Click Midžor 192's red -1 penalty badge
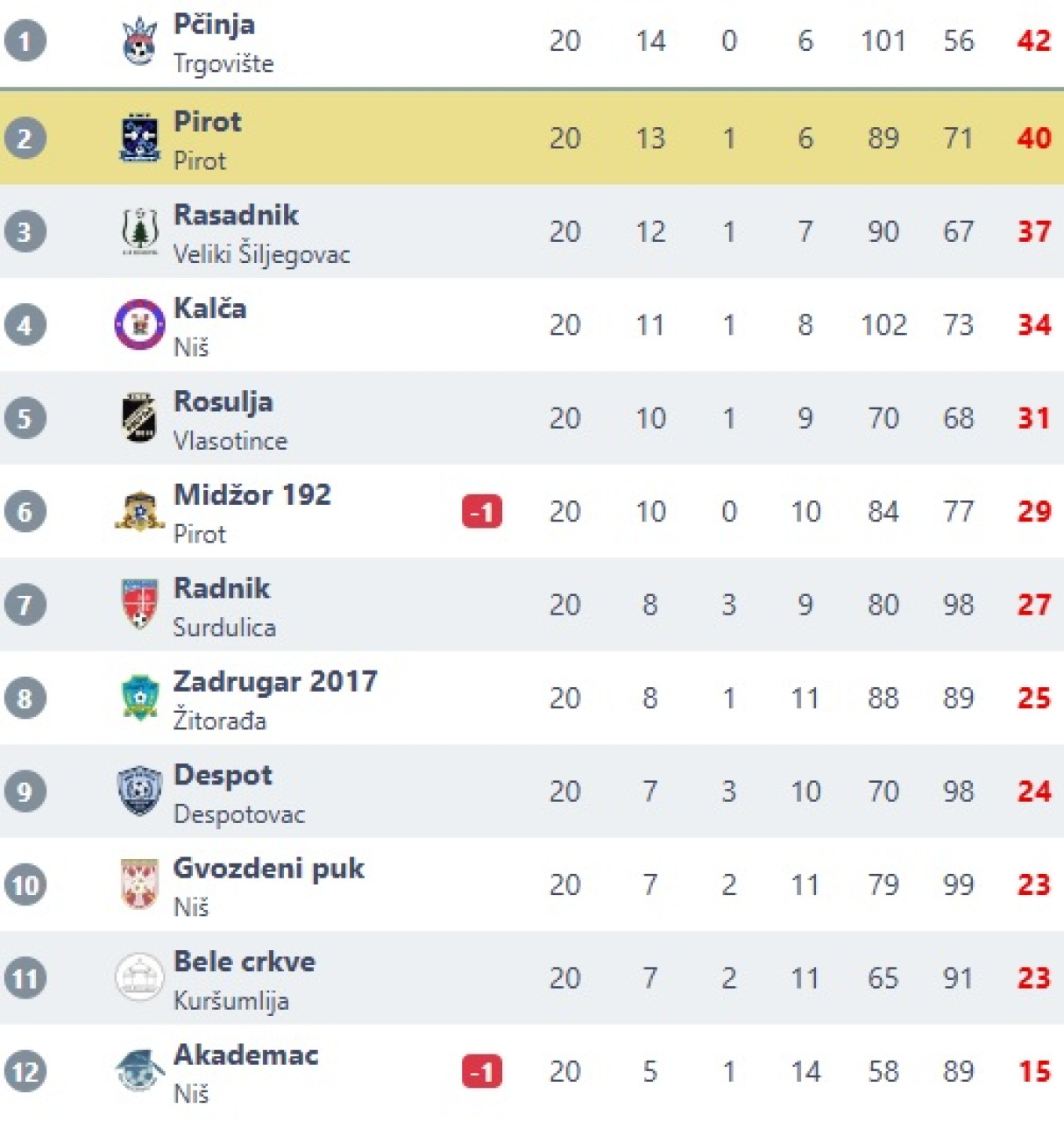 [x=482, y=512]
